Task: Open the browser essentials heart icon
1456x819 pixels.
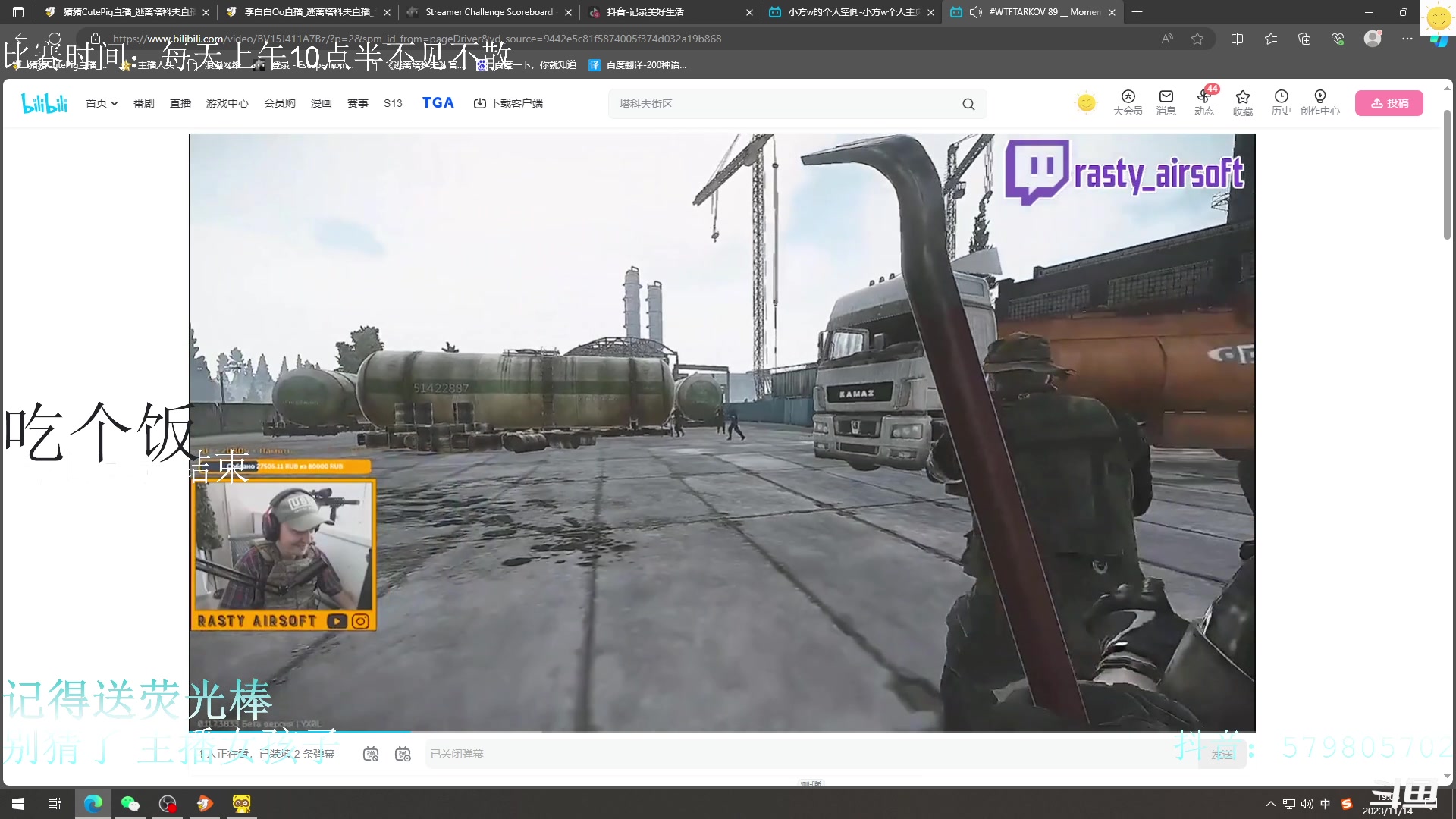Action: tap(1338, 39)
